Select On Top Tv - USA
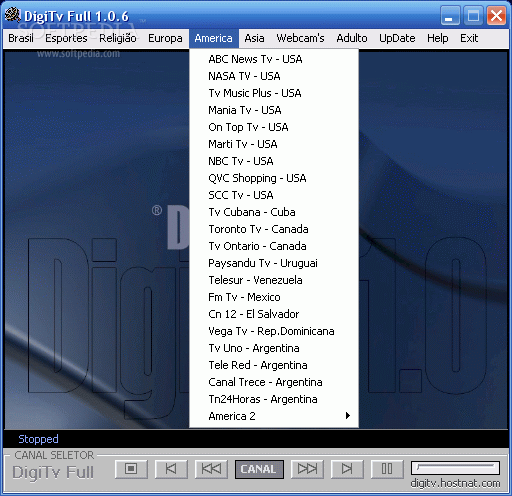 tap(274, 127)
